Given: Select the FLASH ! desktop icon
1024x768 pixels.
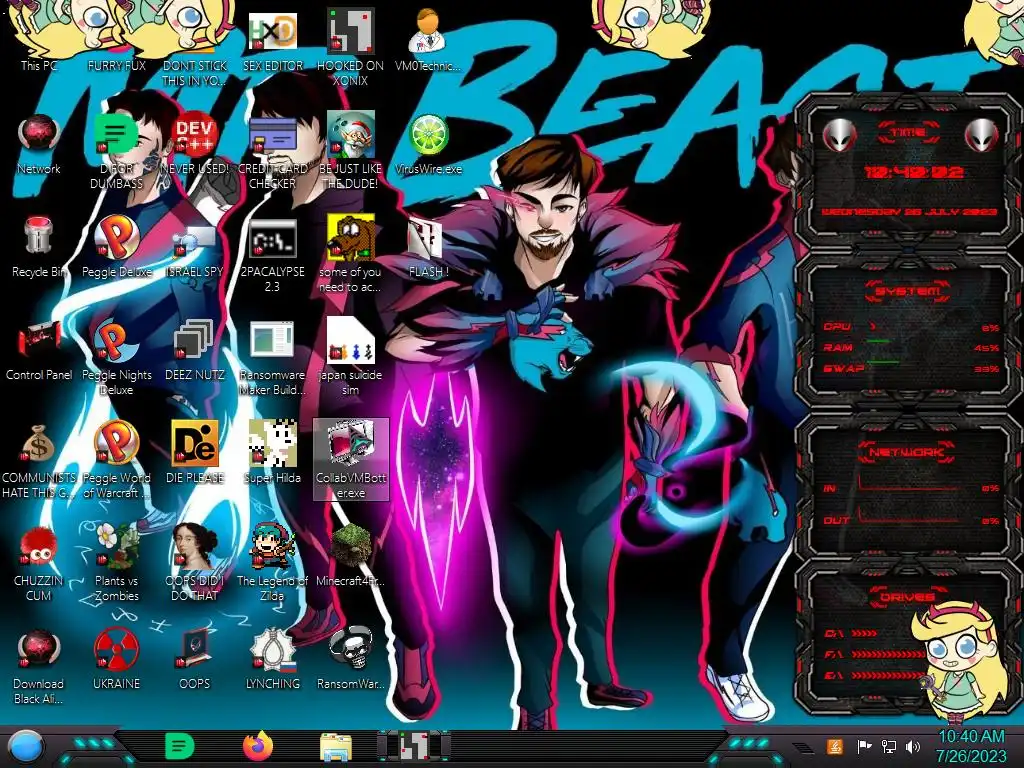Looking at the screenshot, I should pos(428,248).
